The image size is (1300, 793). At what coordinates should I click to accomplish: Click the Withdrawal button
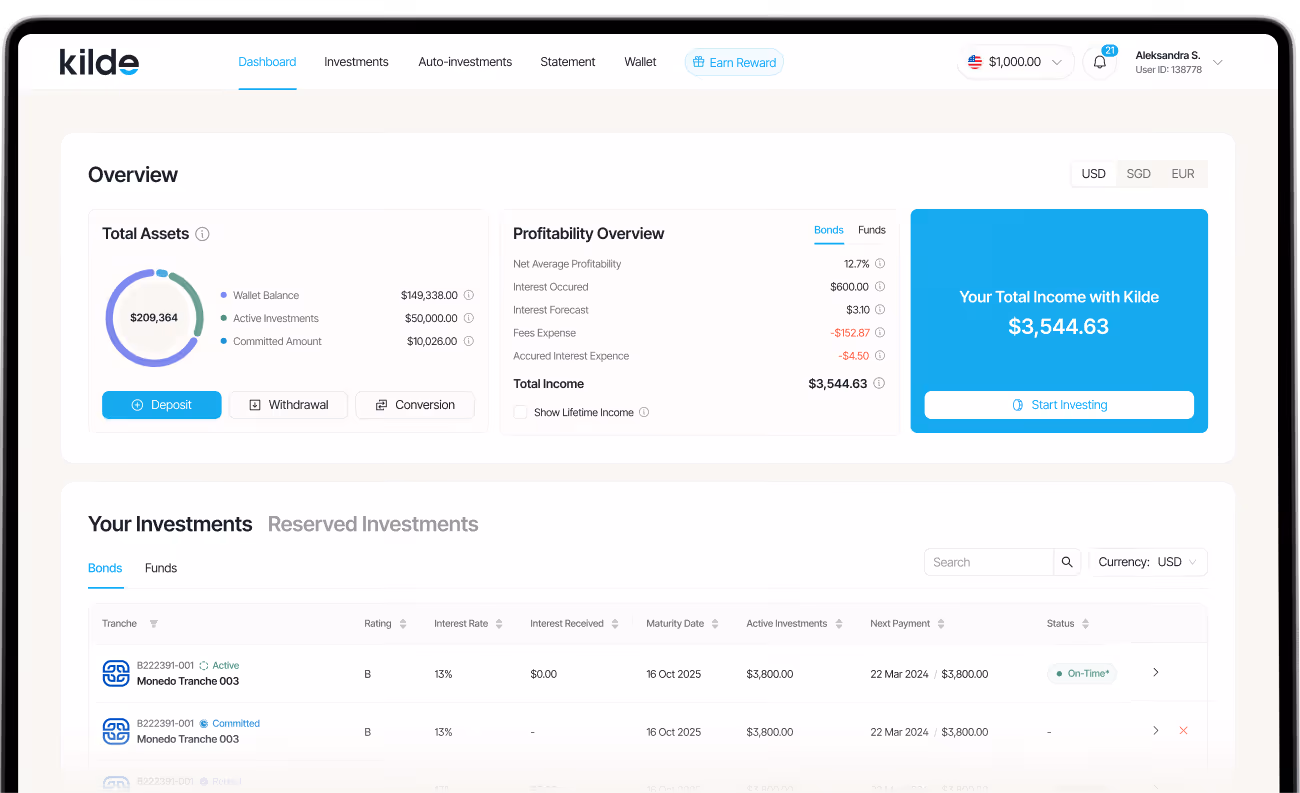[x=288, y=405]
